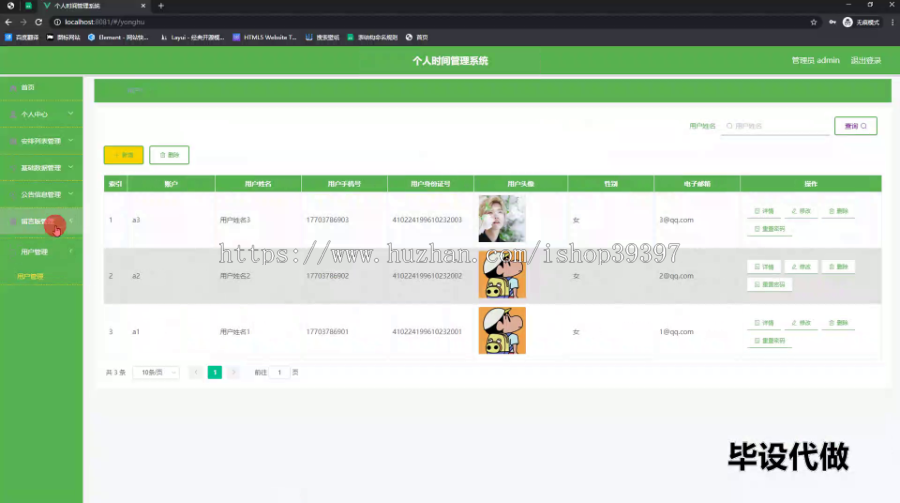Expand the 安排列表管理 sidebar menu
The width and height of the screenshot is (900, 503).
click(x=41, y=141)
